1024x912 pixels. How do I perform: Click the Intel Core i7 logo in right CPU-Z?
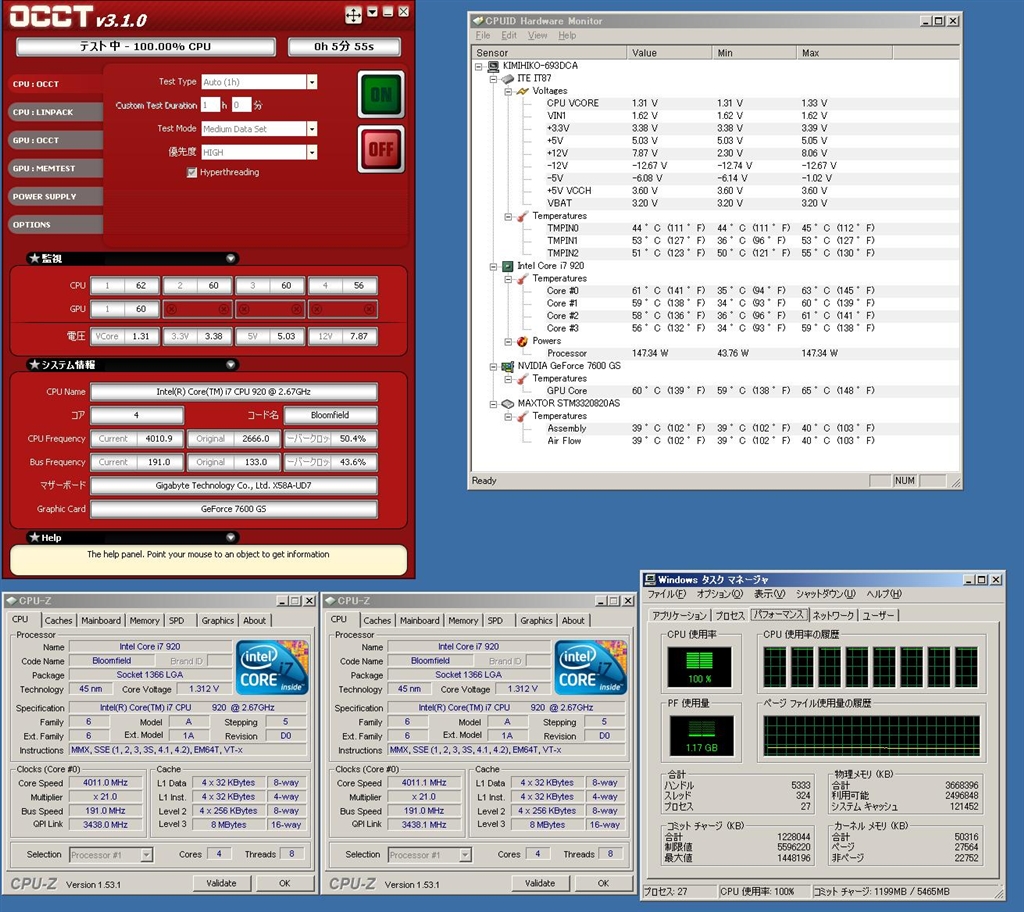[x=591, y=667]
